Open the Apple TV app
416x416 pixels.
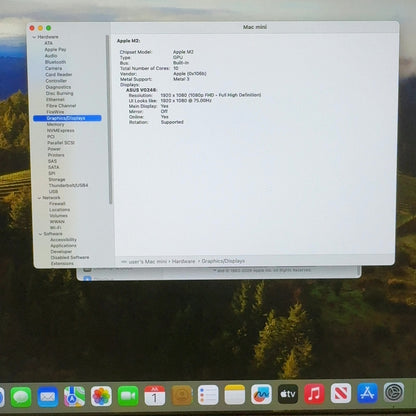click(x=288, y=394)
